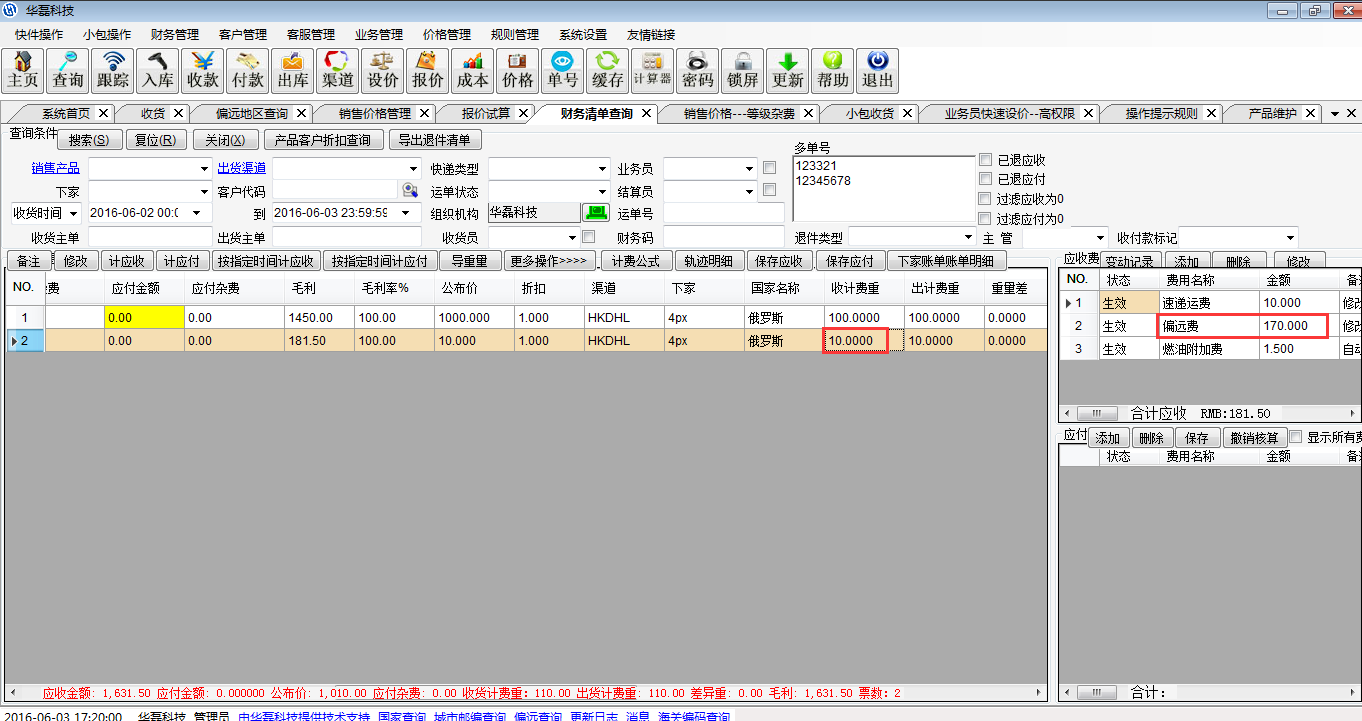
Task: Toggle 显示所有费 checkbox
Action: [1296, 437]
